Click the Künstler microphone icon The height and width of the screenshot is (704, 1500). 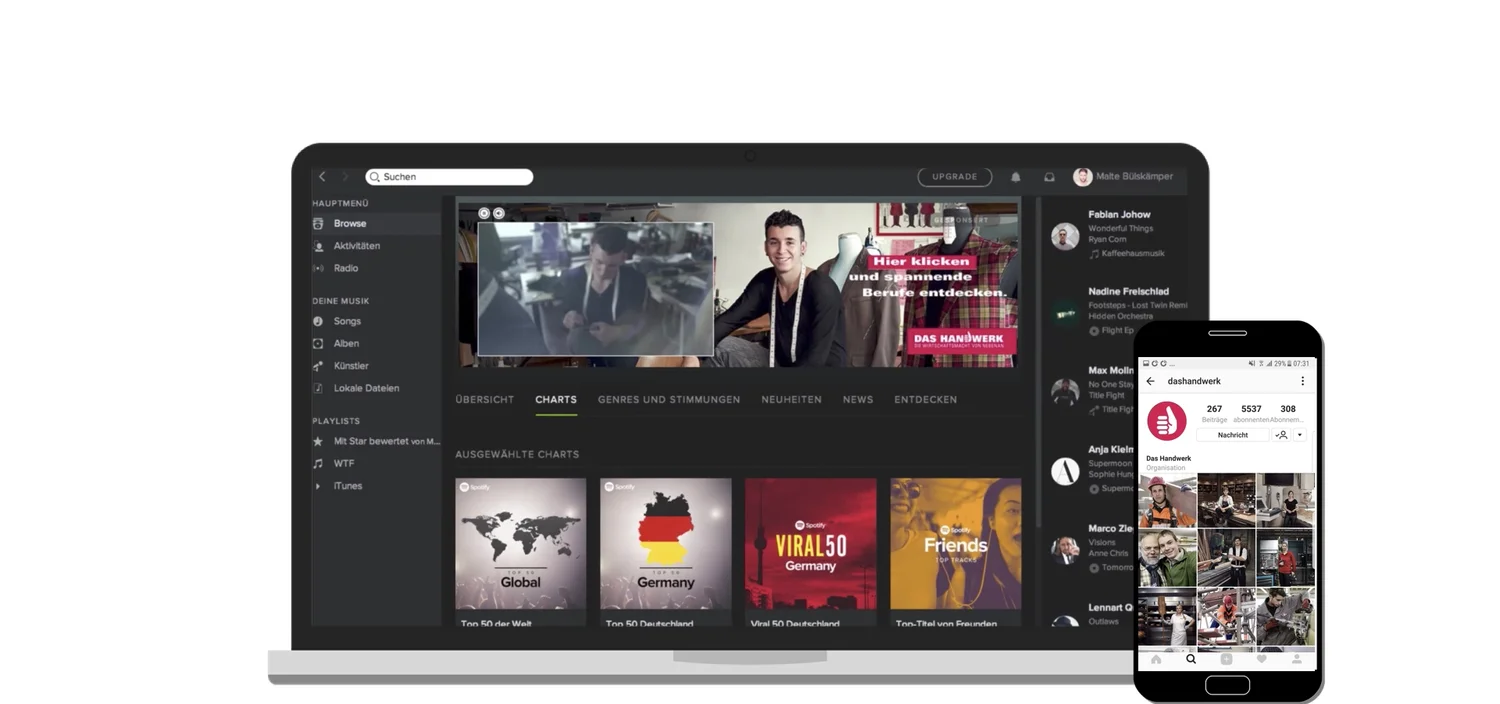[318, 366]
